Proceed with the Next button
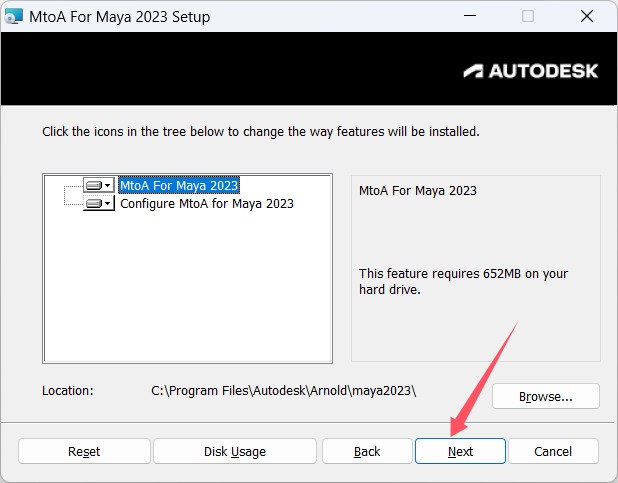This screenshot has height=483, width=618. [x=460, y=451]
